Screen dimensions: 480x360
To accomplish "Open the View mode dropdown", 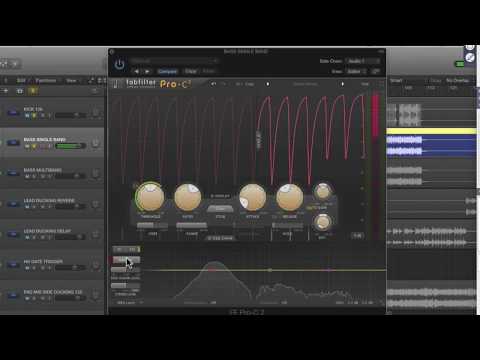I will pyautogui.click(x=356, y=71).
